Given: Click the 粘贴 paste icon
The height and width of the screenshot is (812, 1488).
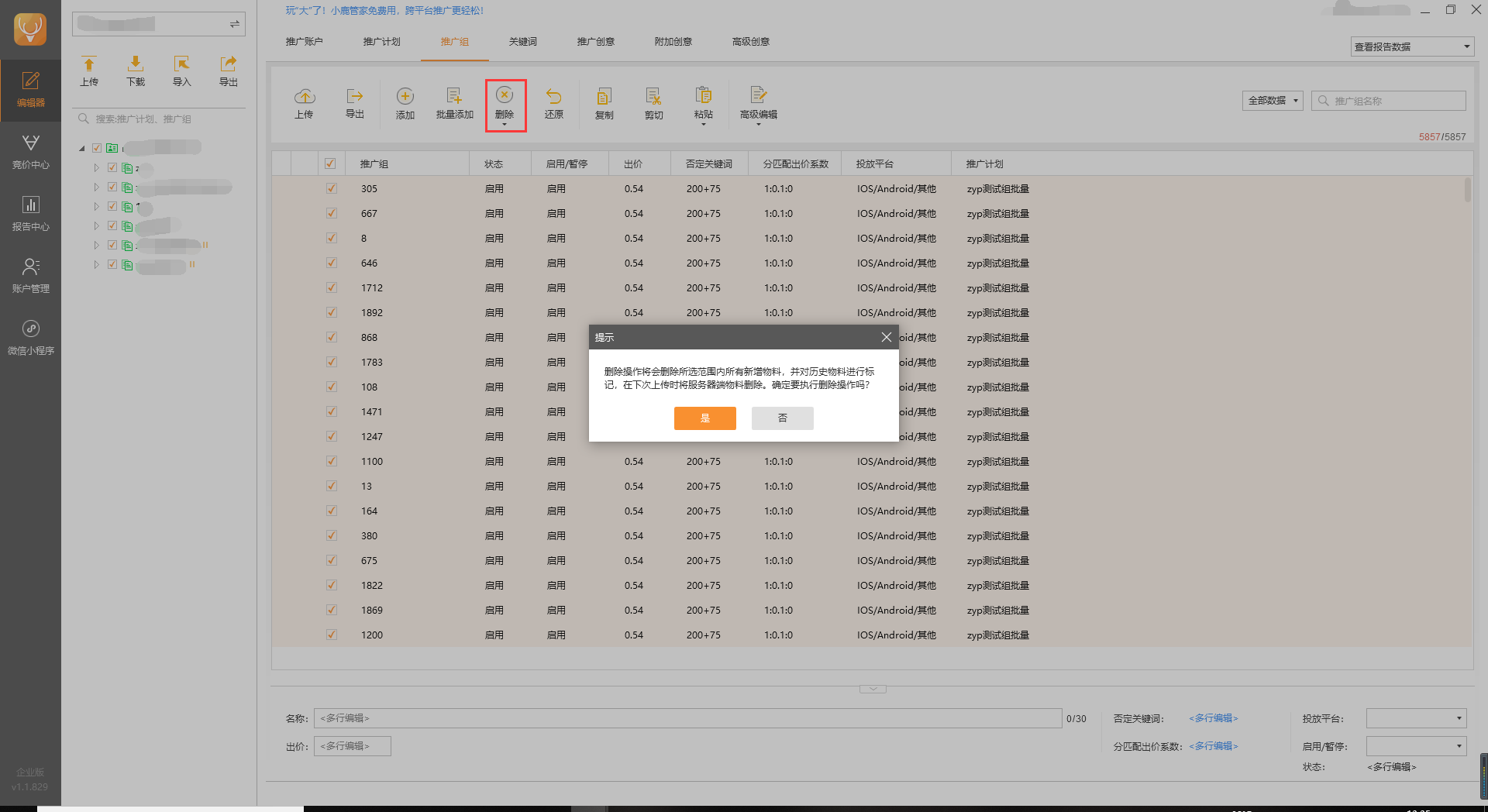Looking at the screenshot, I should 704,95.
